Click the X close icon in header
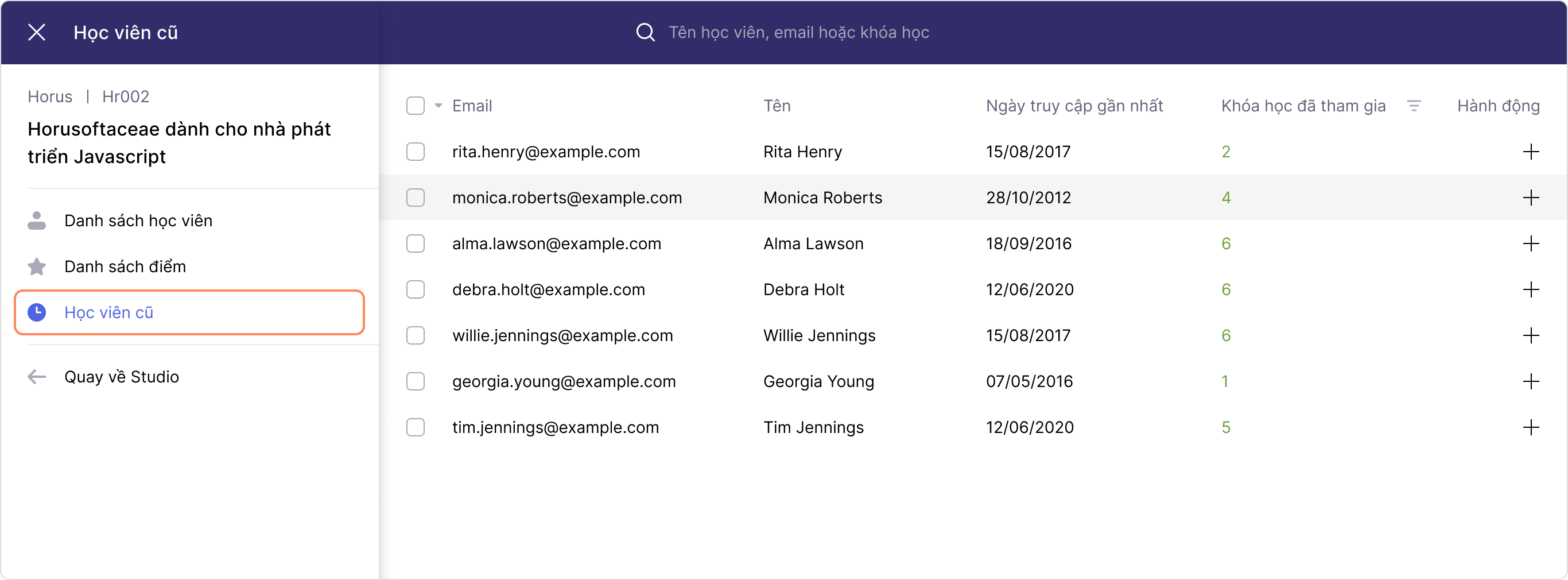Image resolution: width=1568 pixels, height=580 pixels. tap(37, 32)
